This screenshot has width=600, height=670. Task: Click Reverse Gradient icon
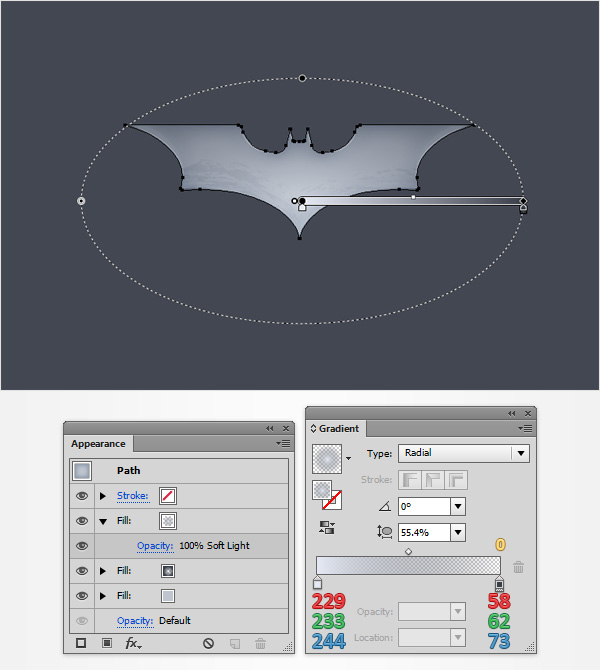click(327, 527)
